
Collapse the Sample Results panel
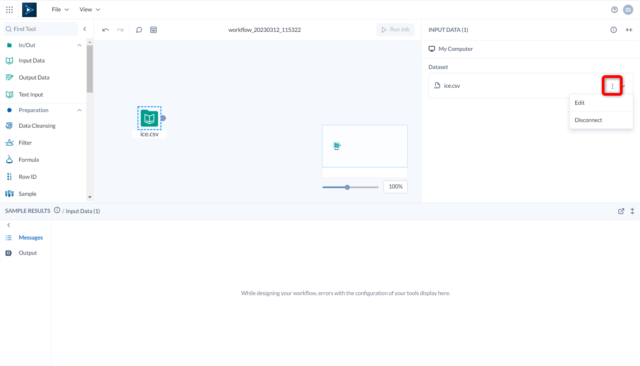coord(632,211)
